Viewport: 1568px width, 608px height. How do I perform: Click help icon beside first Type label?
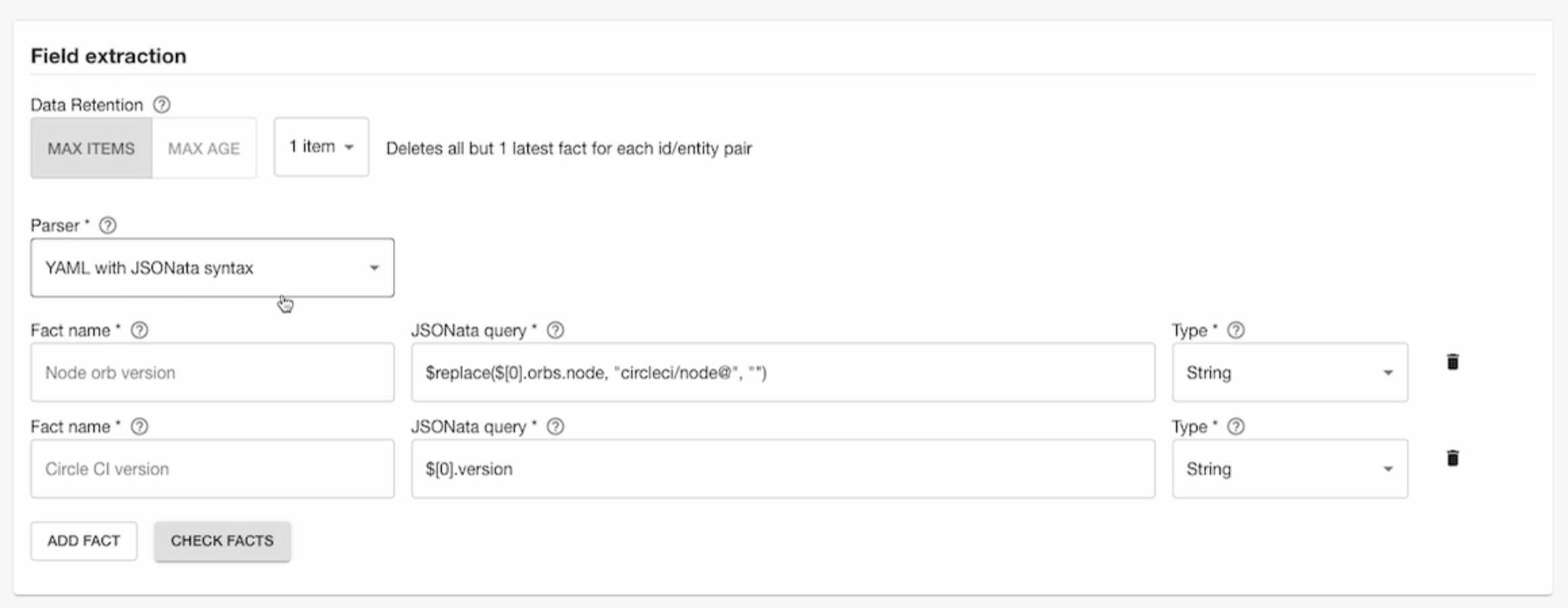(x=1235, y=330)
